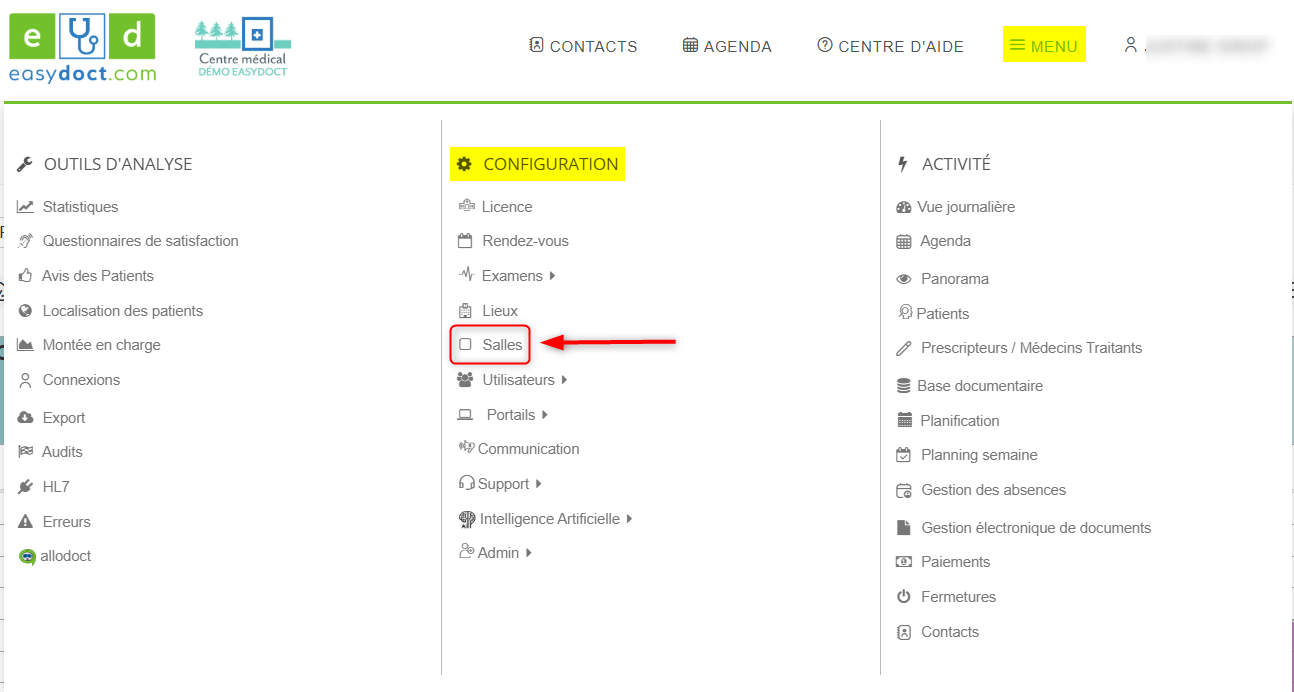Select Salles in the Configuration column
The height and width of the screenshot is (692, 1294).
point(501,345)
